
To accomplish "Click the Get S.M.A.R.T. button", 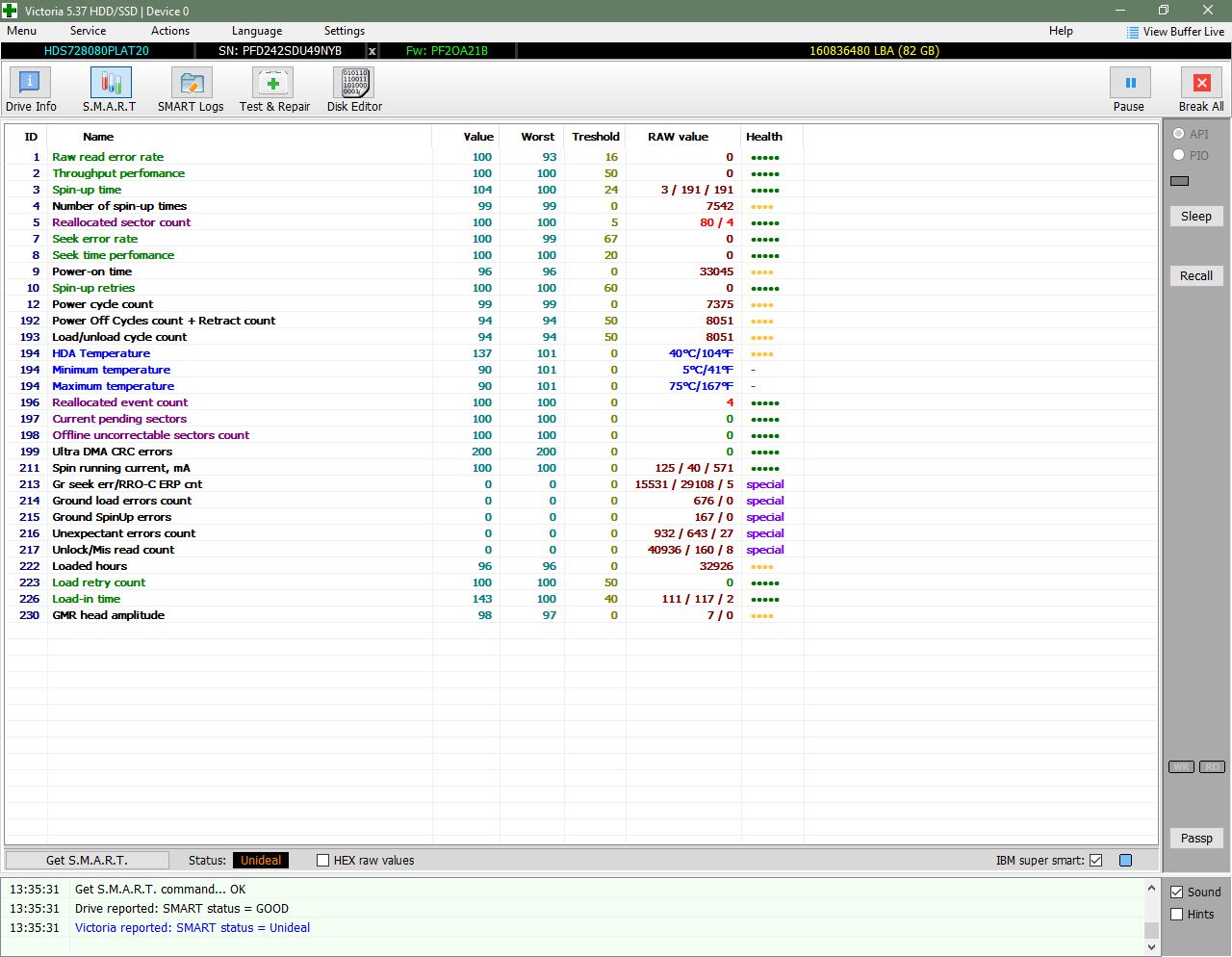I will [x=87, y=861].
